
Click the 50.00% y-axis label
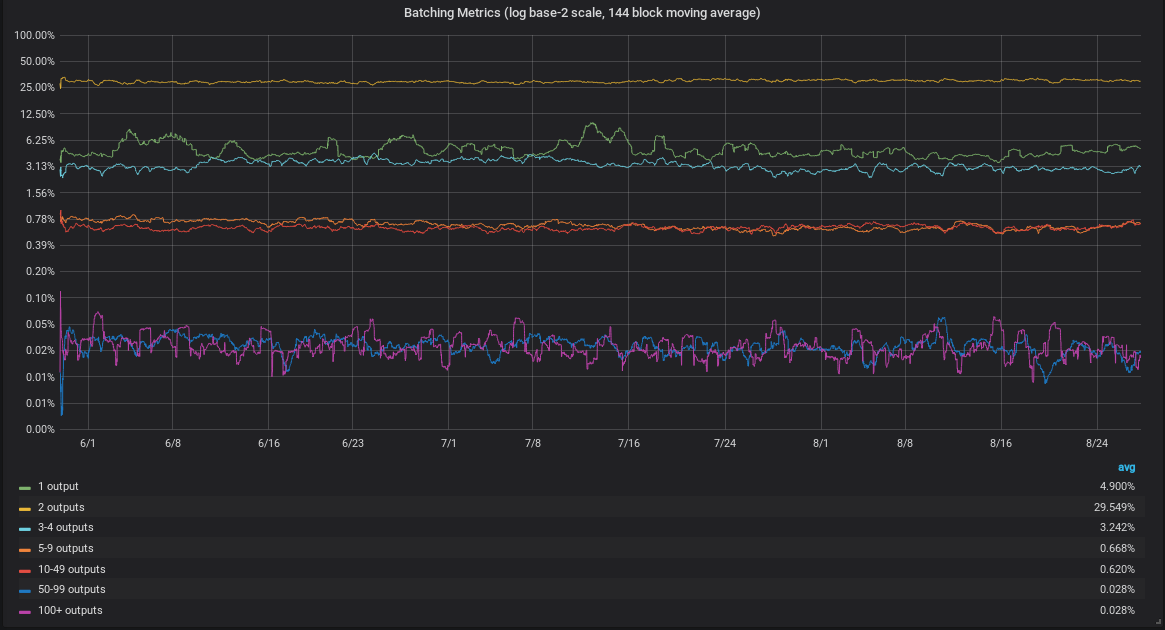click(37, 61)
